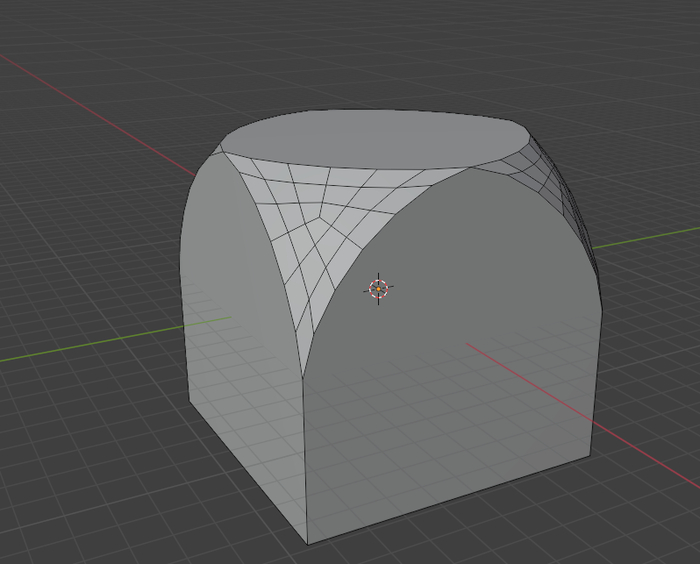700x564 pixels.
Task: Click the green axis line on the right
Action: (x=650, y=237)
